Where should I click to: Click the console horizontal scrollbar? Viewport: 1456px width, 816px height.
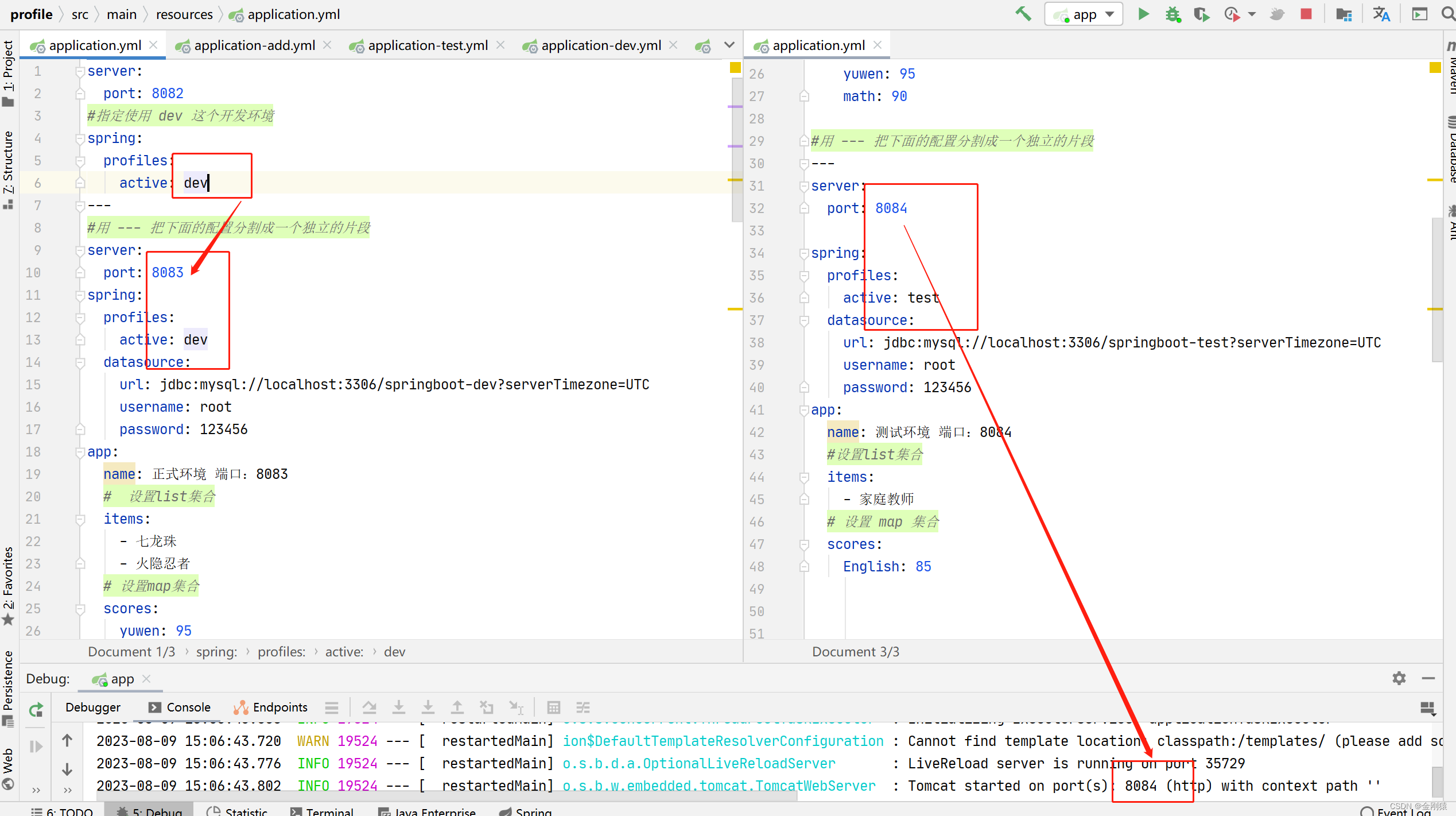[x=446, y=797]
